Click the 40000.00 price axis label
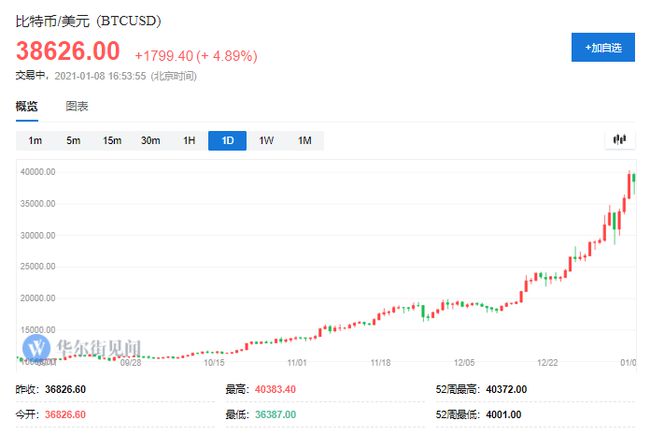The width and height of the screenshot is (650, 435). pos(36,172)
